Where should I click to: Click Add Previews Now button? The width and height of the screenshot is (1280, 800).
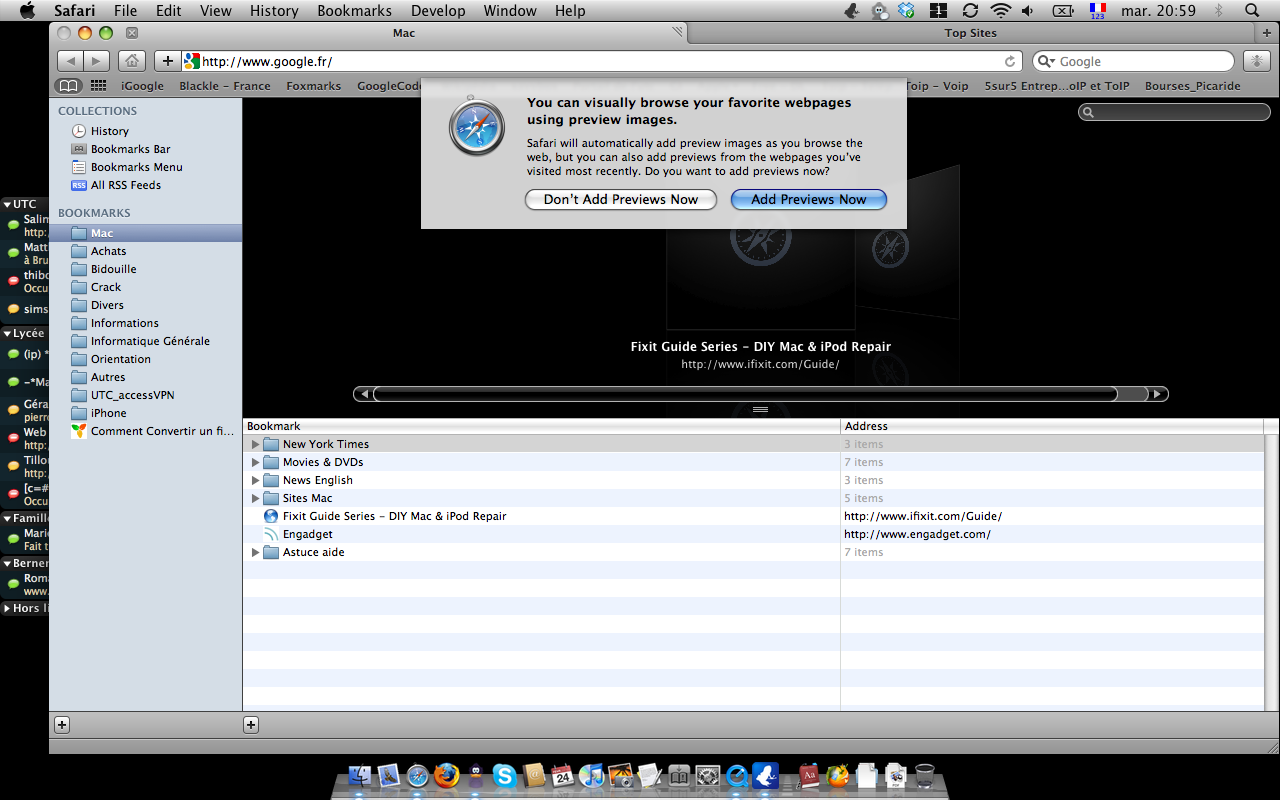pos(809,199)
